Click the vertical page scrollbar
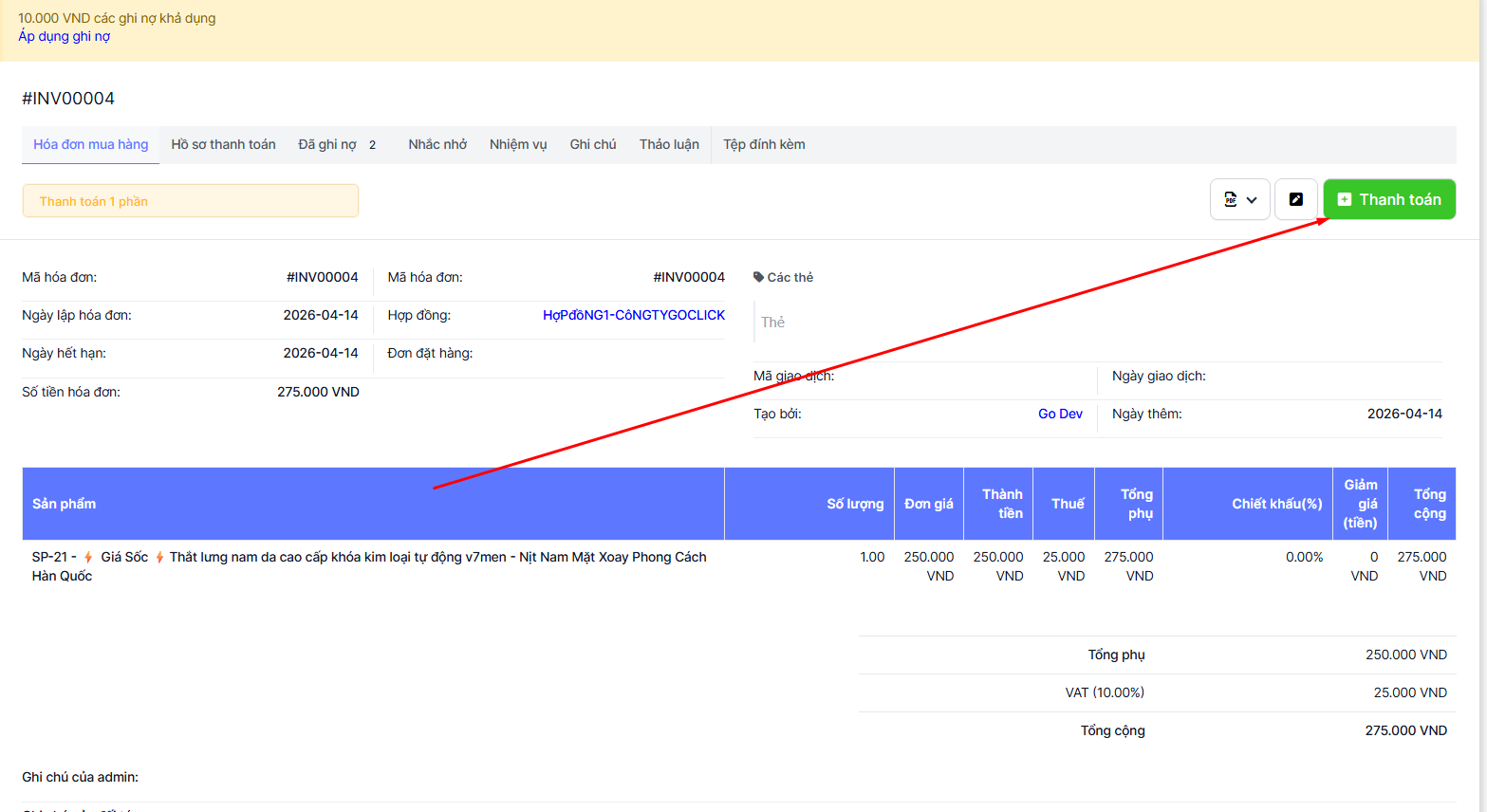The image size is (1487, 812). pyautogui.click(x=1482, y=379)
